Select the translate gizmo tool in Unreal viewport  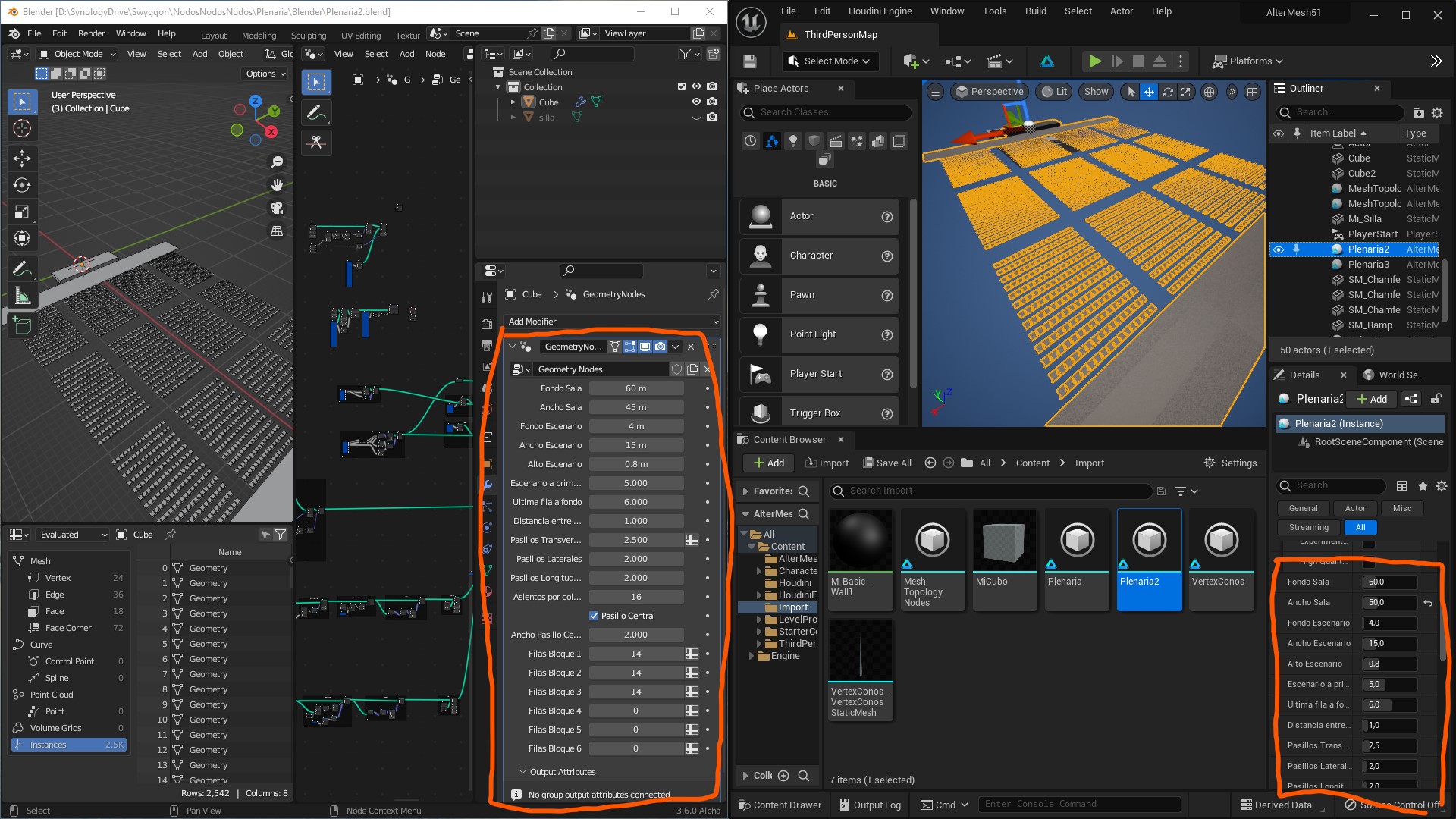(x=1149, y=92)
